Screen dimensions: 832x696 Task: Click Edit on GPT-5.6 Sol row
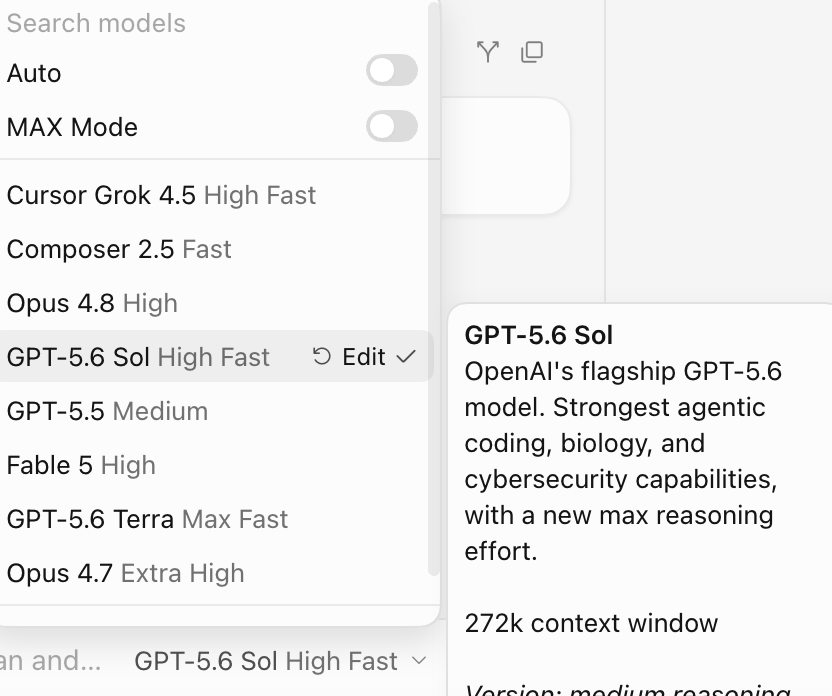(x=364, y=356)
